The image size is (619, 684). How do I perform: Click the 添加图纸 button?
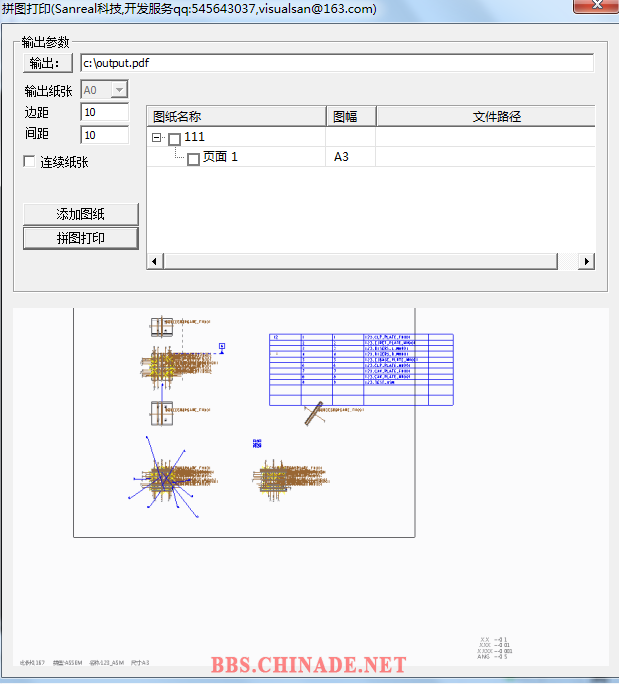point(81,214)
